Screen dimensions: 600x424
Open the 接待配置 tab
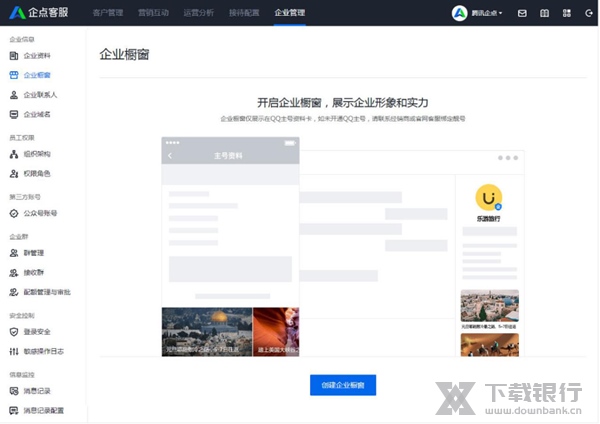[x=244, y=13]
